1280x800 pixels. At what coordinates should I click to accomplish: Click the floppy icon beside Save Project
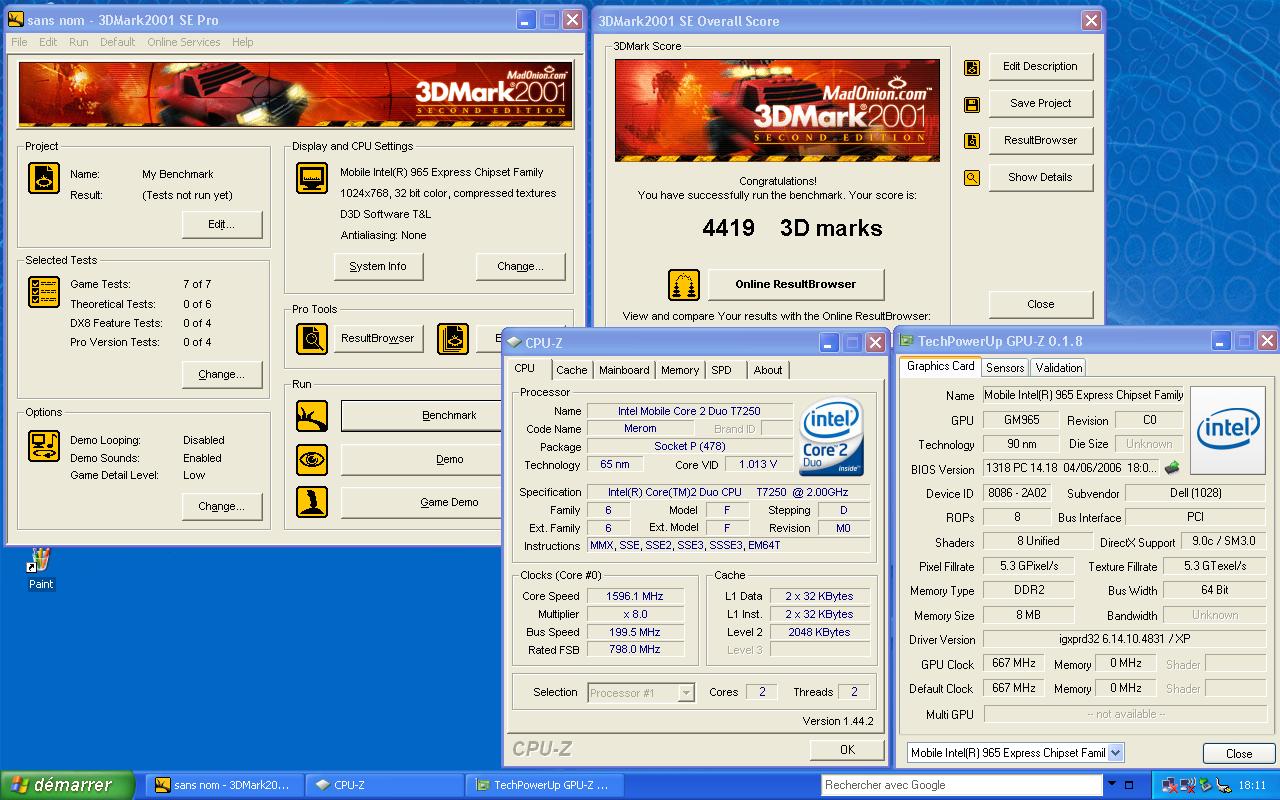point(971,104)
